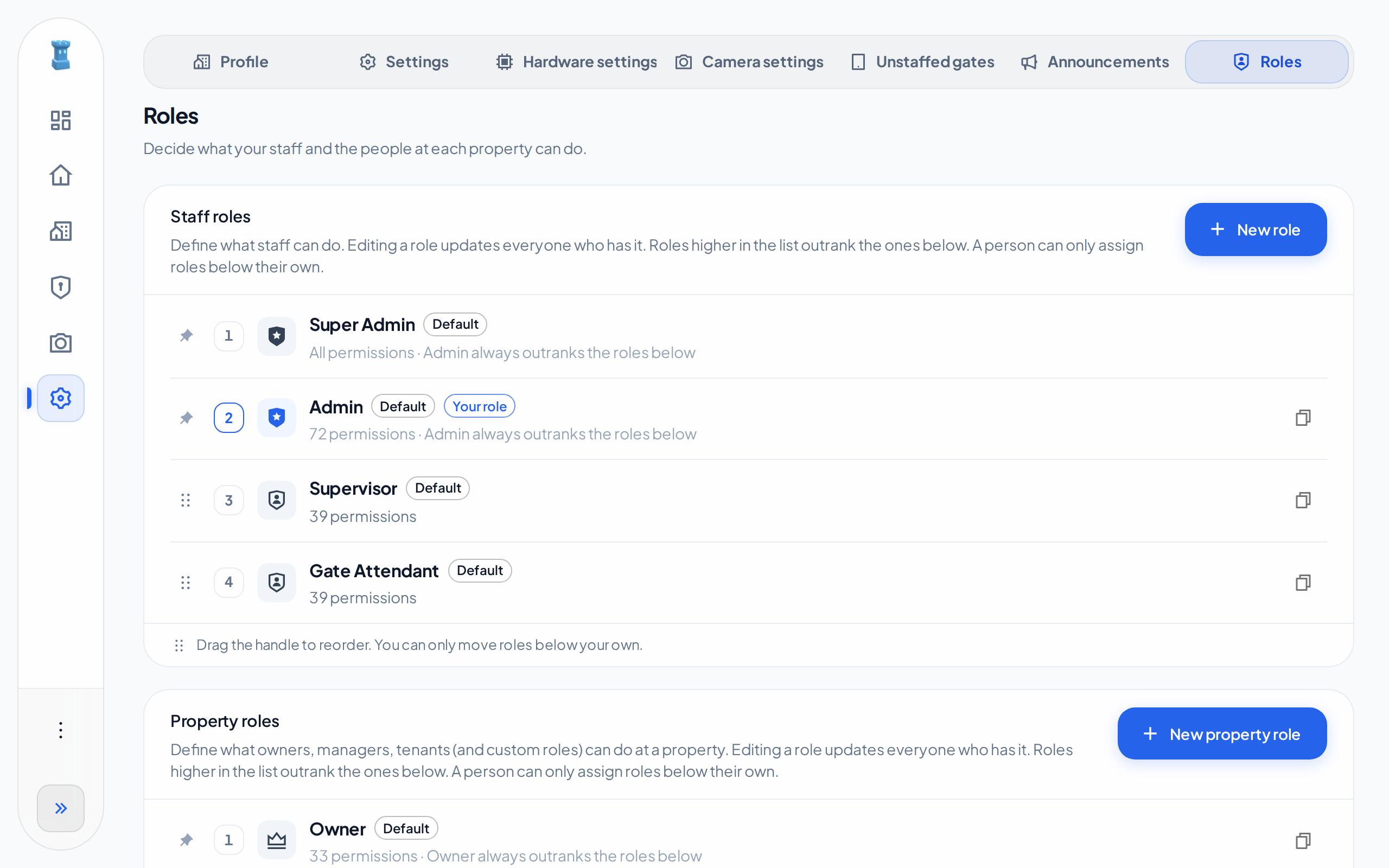Click '72 permissions' text under Admin

coord(362,434)
